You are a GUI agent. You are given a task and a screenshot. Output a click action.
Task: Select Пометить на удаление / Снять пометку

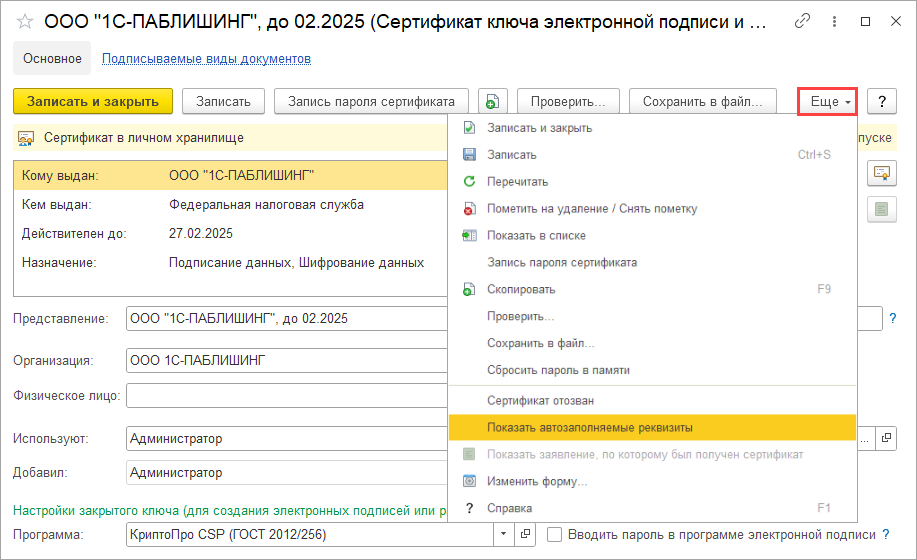[x=652, y=209]
